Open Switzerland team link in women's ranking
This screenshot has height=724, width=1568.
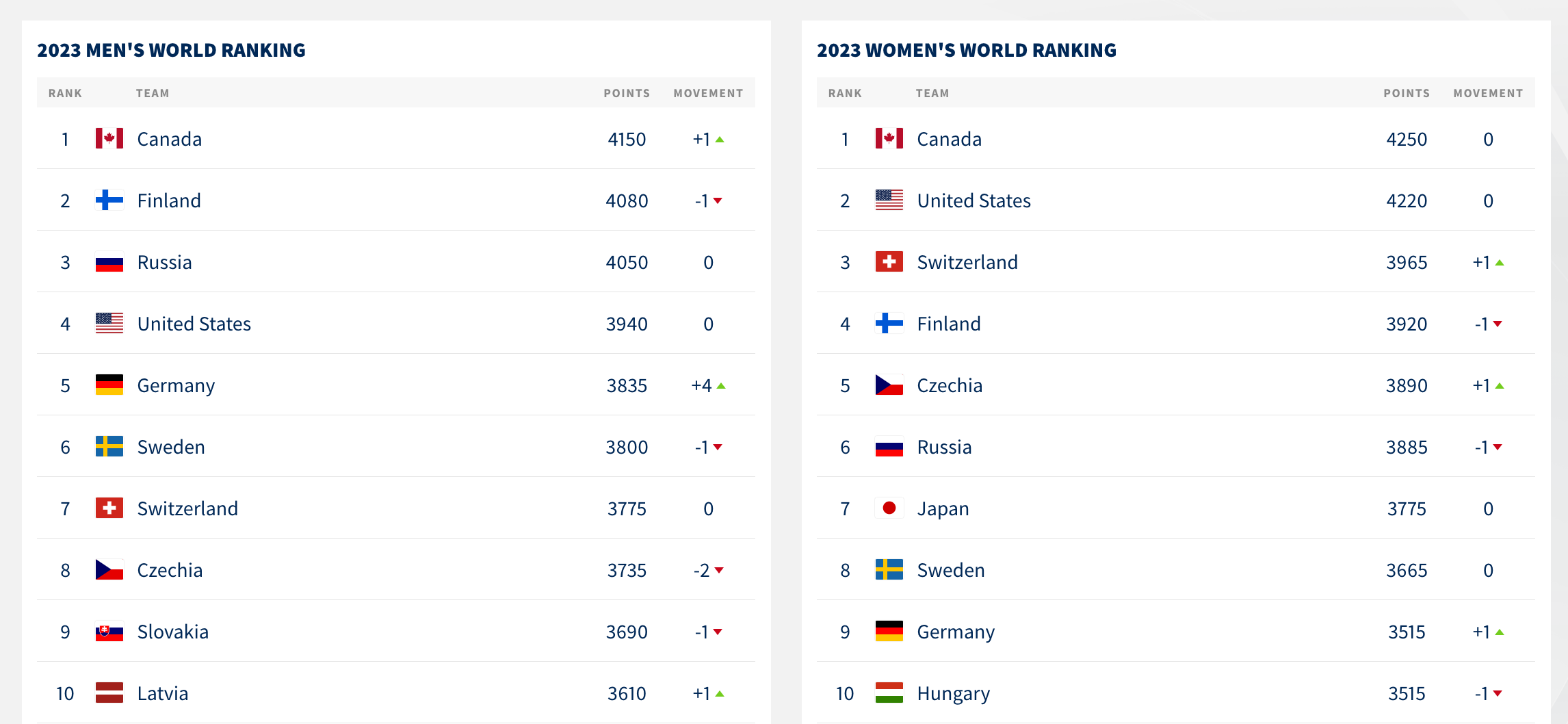(967, 262)
